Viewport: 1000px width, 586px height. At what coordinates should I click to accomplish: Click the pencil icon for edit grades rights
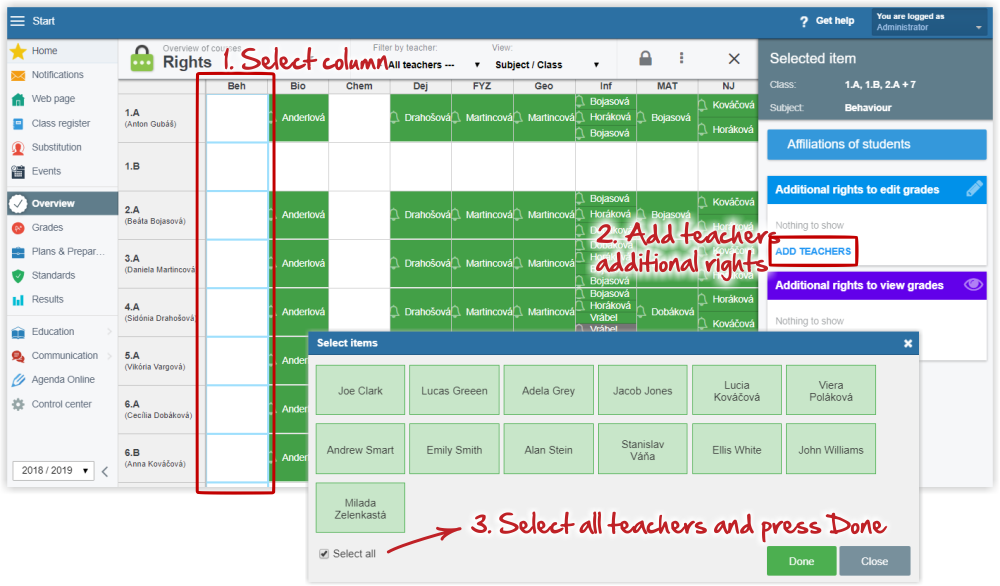coord(974,189)
